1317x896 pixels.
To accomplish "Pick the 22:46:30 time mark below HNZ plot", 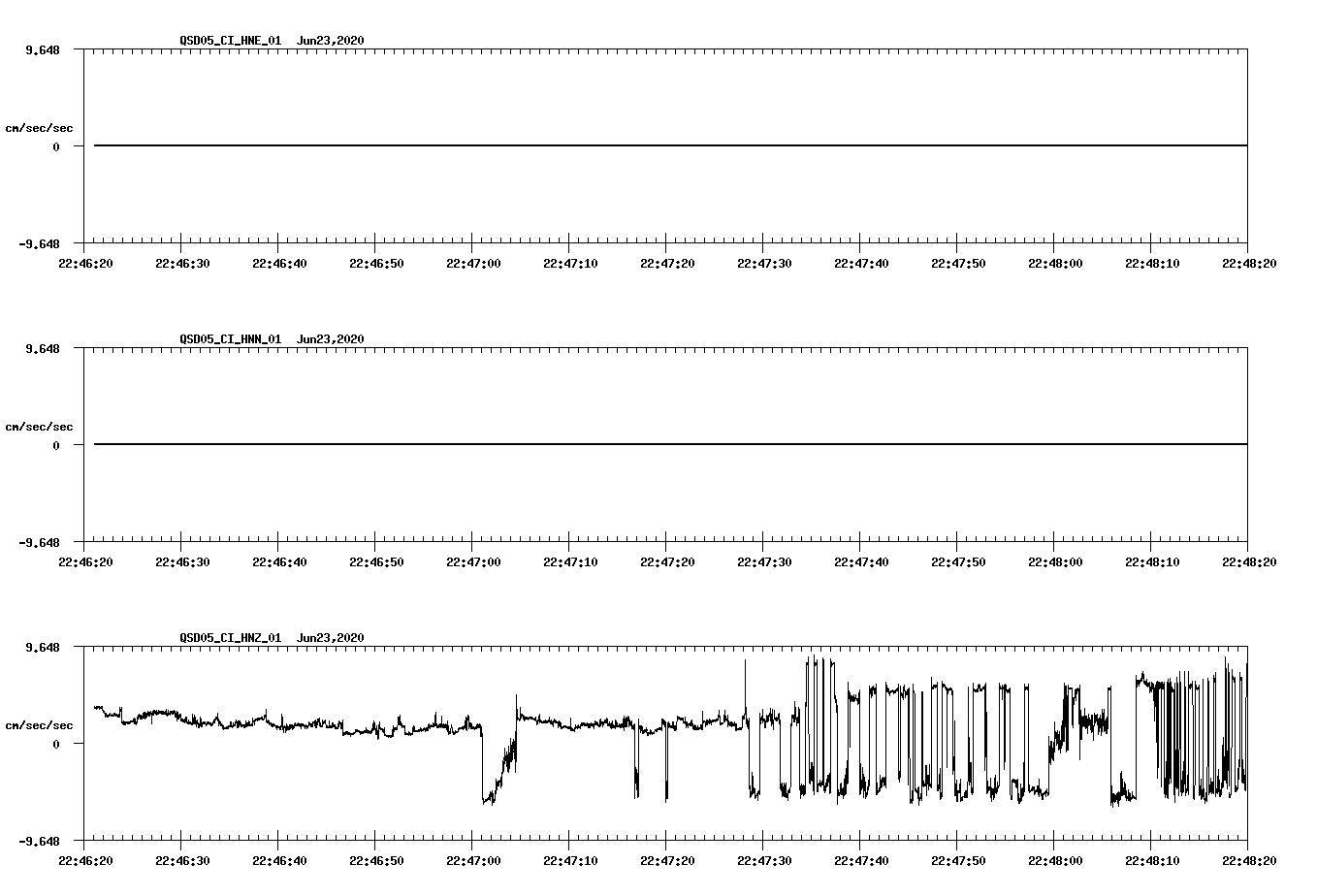I will point(181,860).
